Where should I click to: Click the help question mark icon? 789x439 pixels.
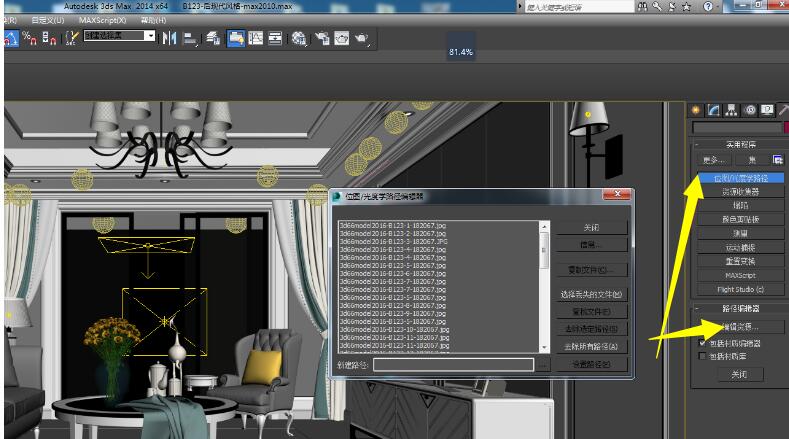[x=707, y=7]
